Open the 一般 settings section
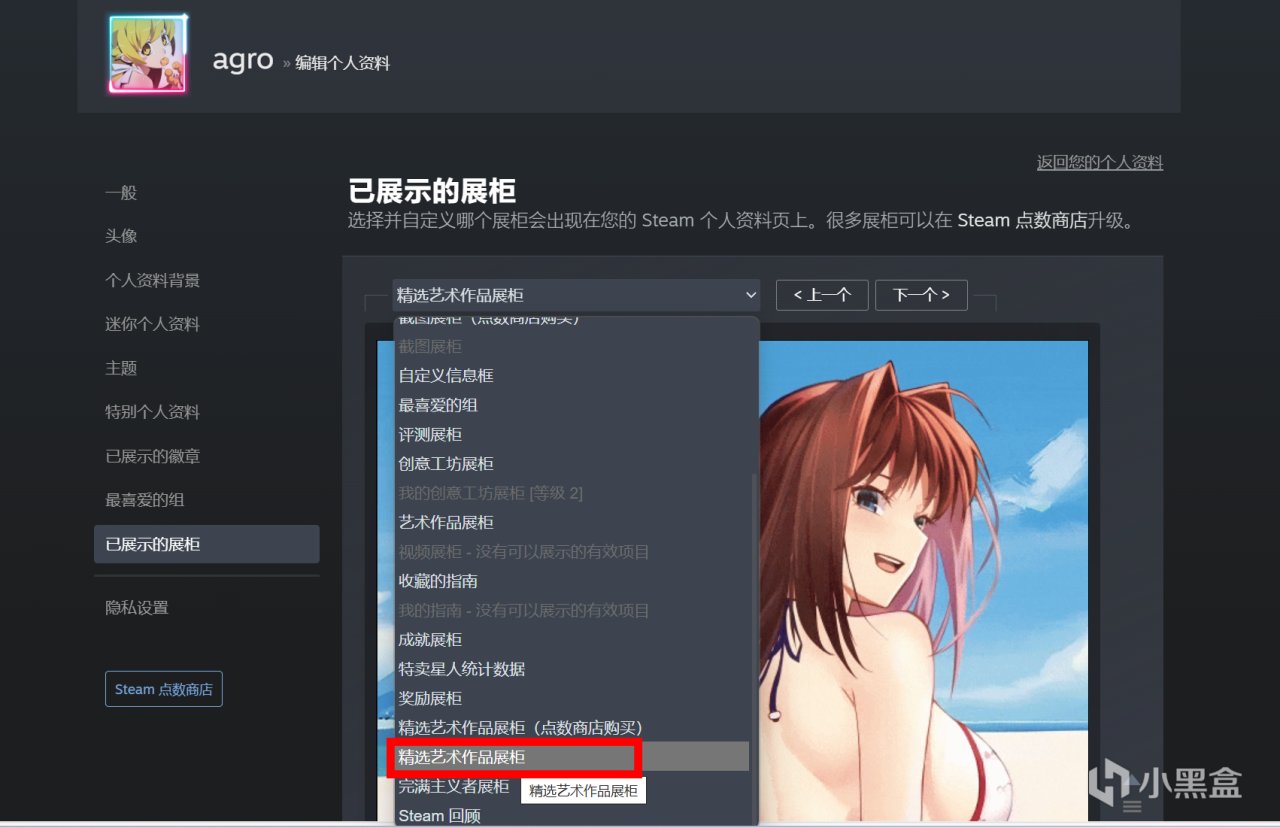Image resolution: width=1280 pixels, height=828 pixels. tap(121, 192)
